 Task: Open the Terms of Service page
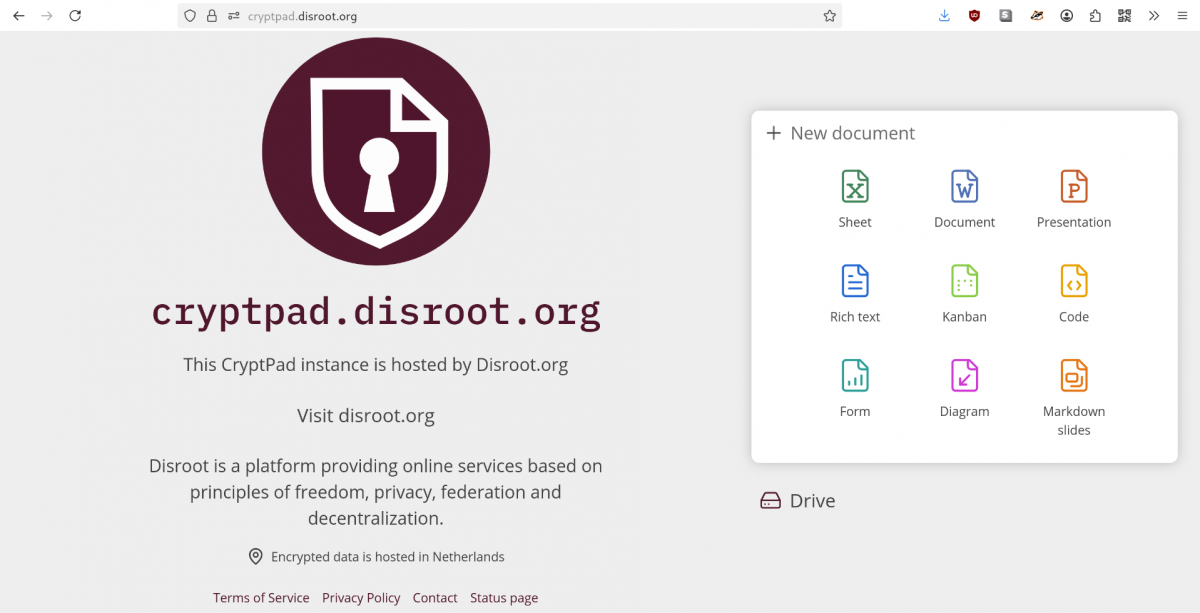(261, 597)
